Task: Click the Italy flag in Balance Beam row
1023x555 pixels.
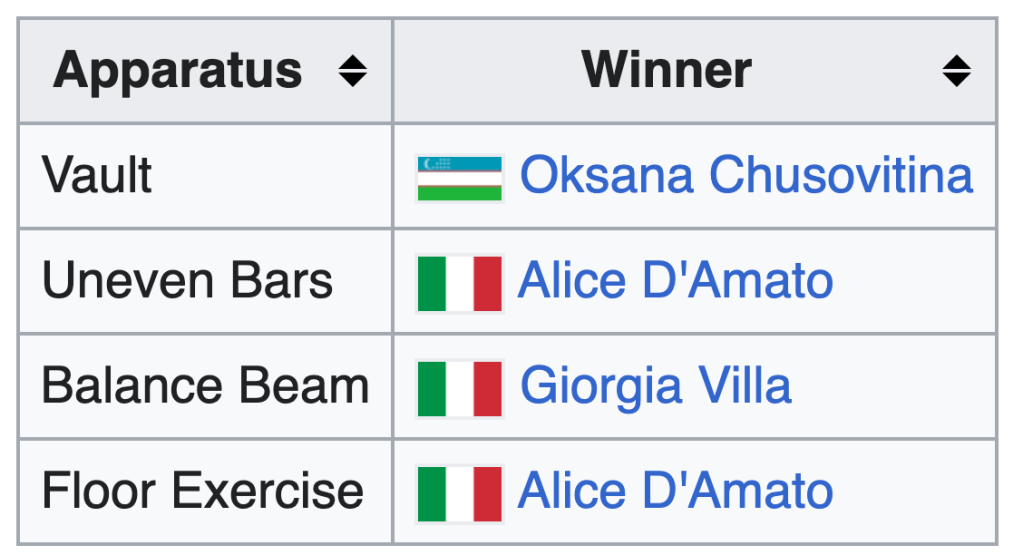Action: point(459,388)
